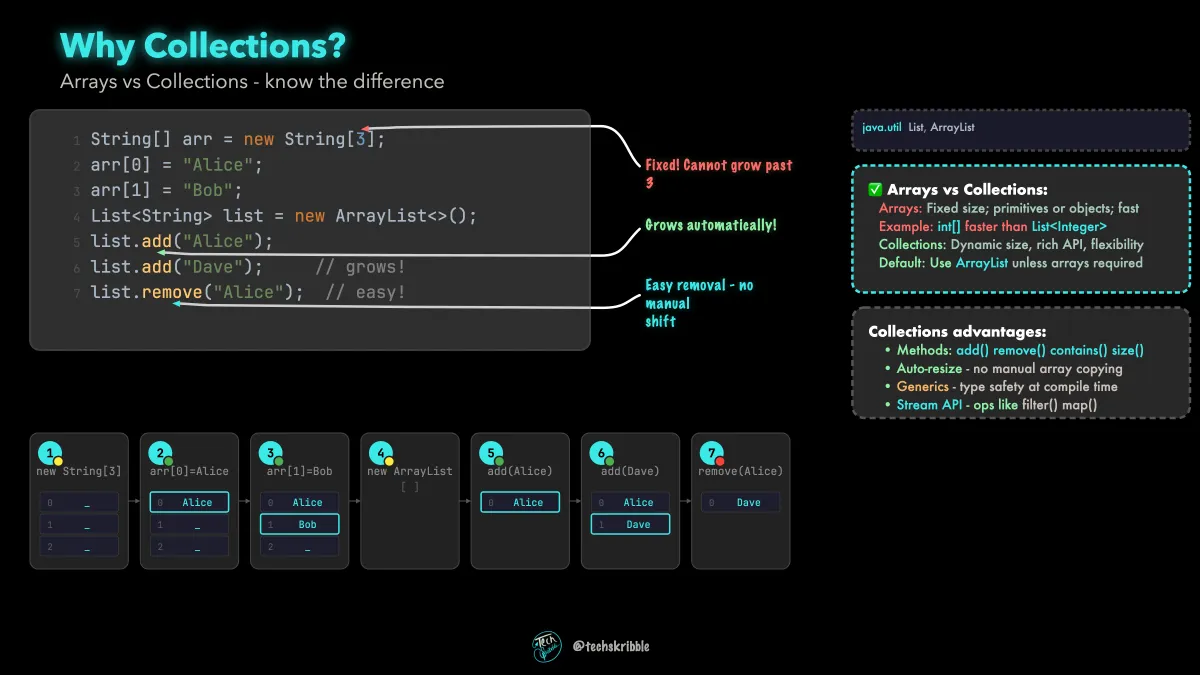
Task: Click Dave cell in the remove(Alice) card
Action: click(741, 502)
